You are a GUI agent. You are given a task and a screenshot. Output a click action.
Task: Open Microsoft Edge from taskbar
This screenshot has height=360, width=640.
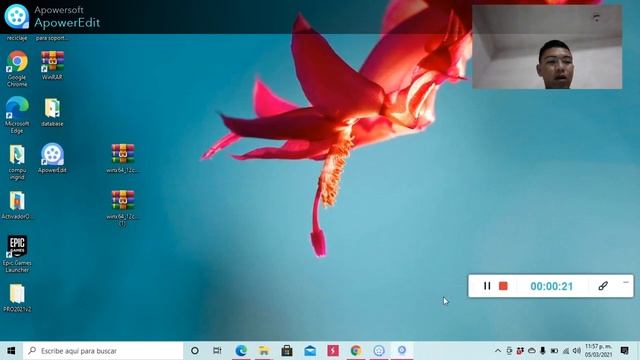click(x=241, y=351)
